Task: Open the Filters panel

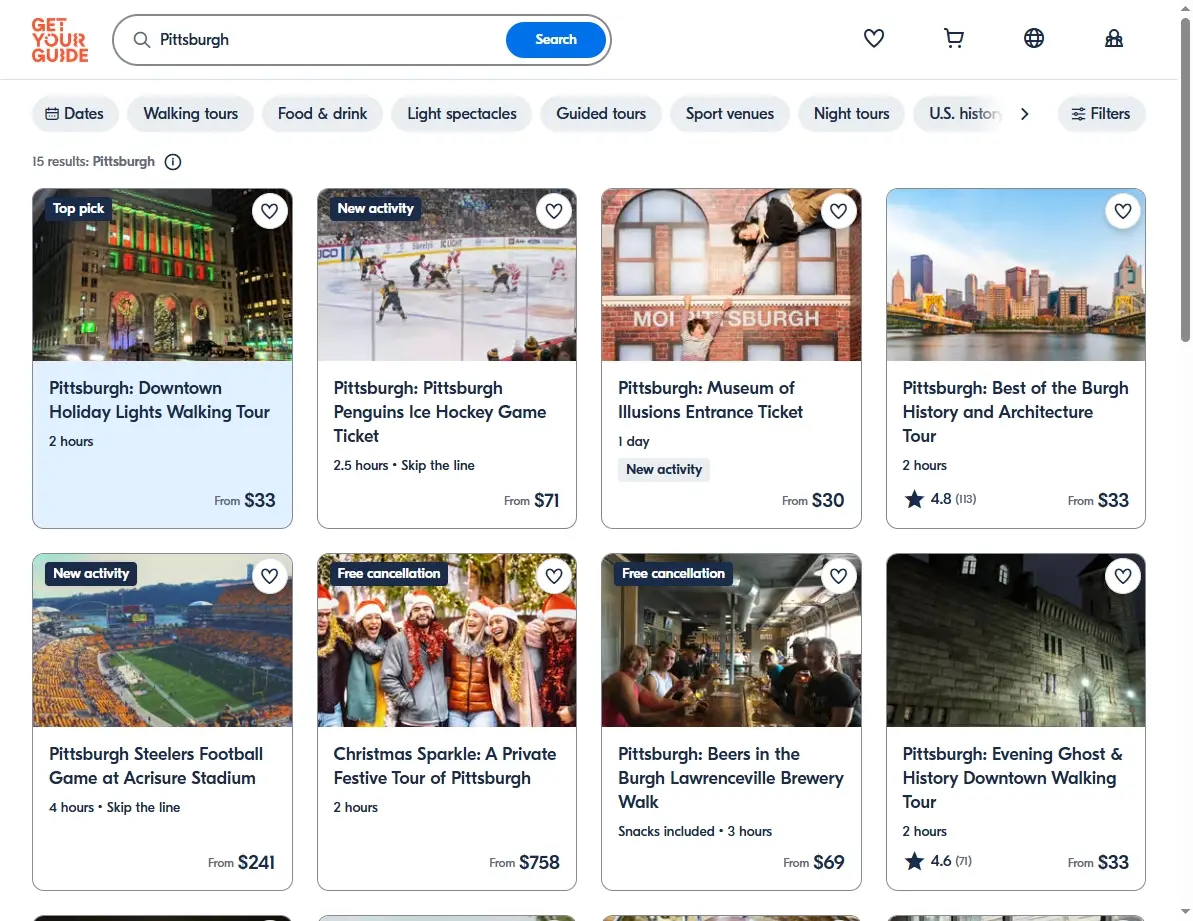Action: coord(1101,113)
